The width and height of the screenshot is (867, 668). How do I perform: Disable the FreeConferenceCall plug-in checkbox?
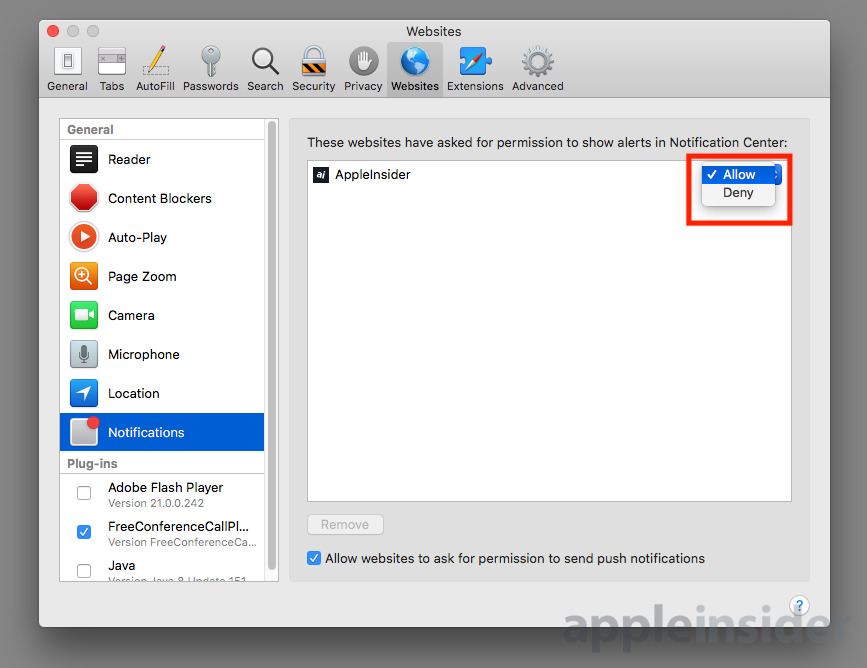click(84, 532)
